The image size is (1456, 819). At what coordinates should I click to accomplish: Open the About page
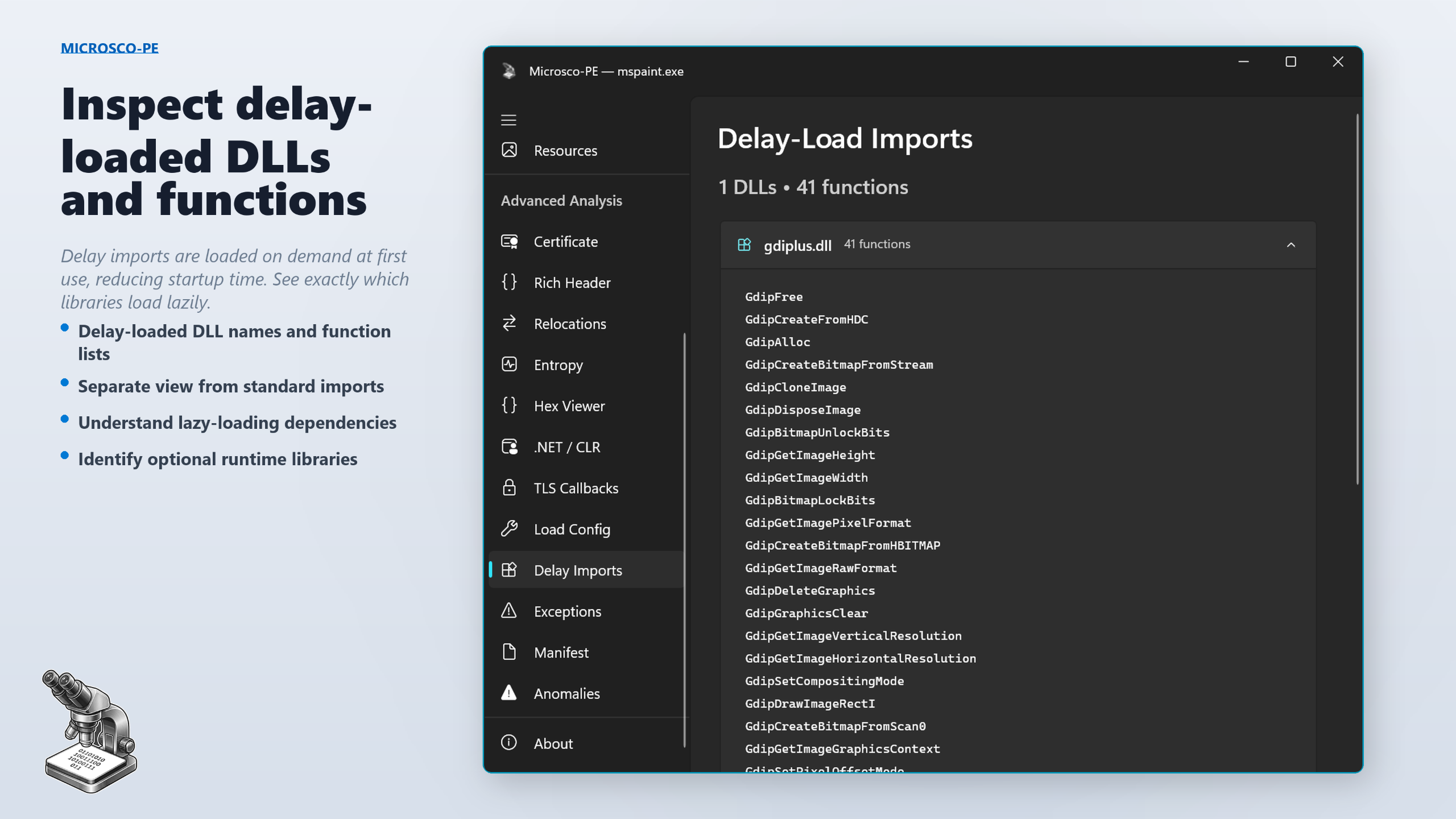pyautogui.click(x=552, y=743)
